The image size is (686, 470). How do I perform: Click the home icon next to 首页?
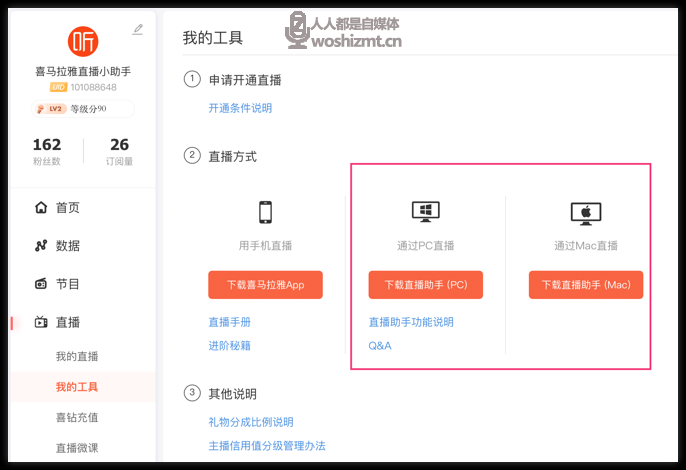coord(41,208)
